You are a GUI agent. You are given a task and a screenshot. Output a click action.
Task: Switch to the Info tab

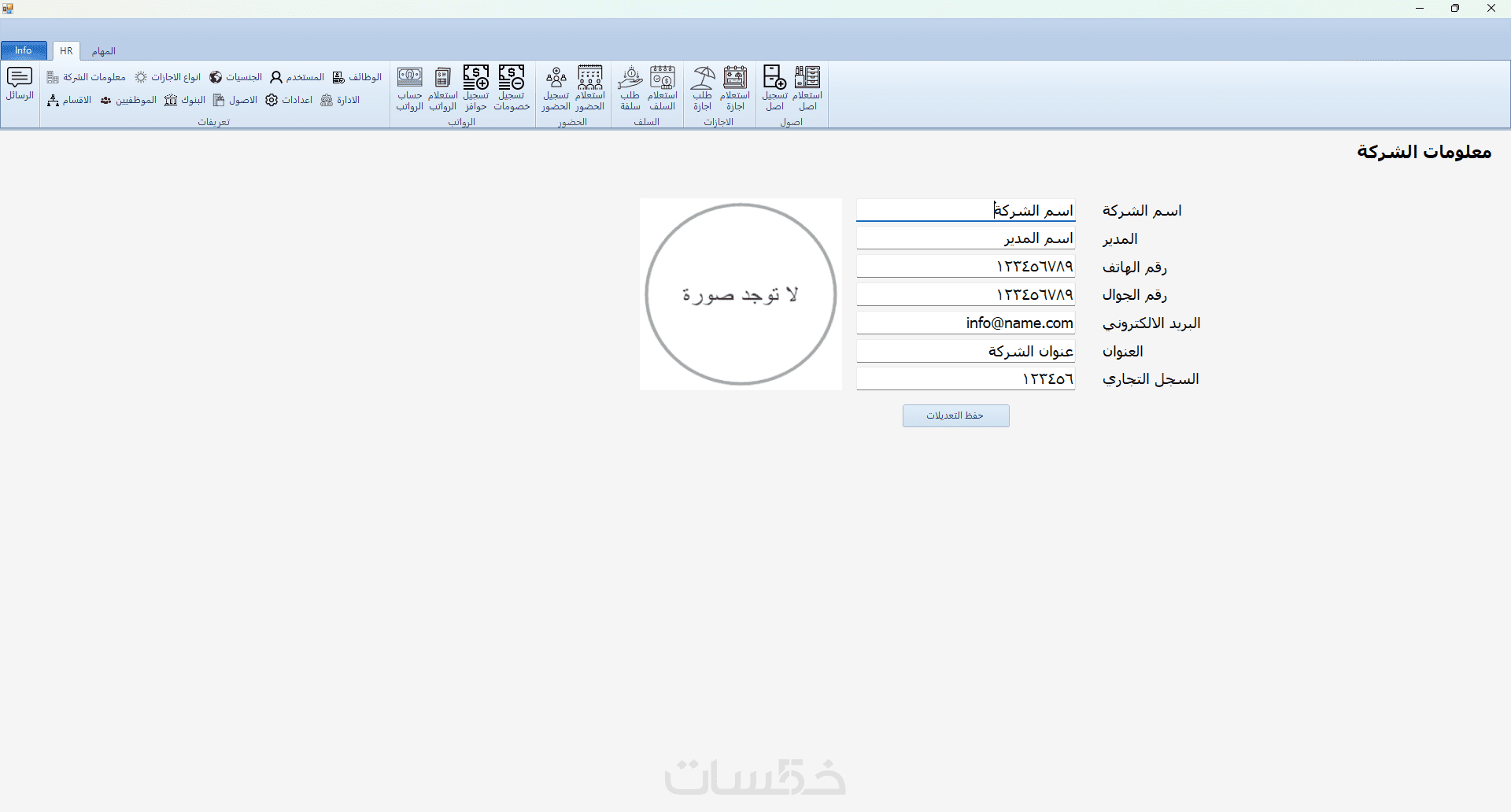tap(24, 50)
